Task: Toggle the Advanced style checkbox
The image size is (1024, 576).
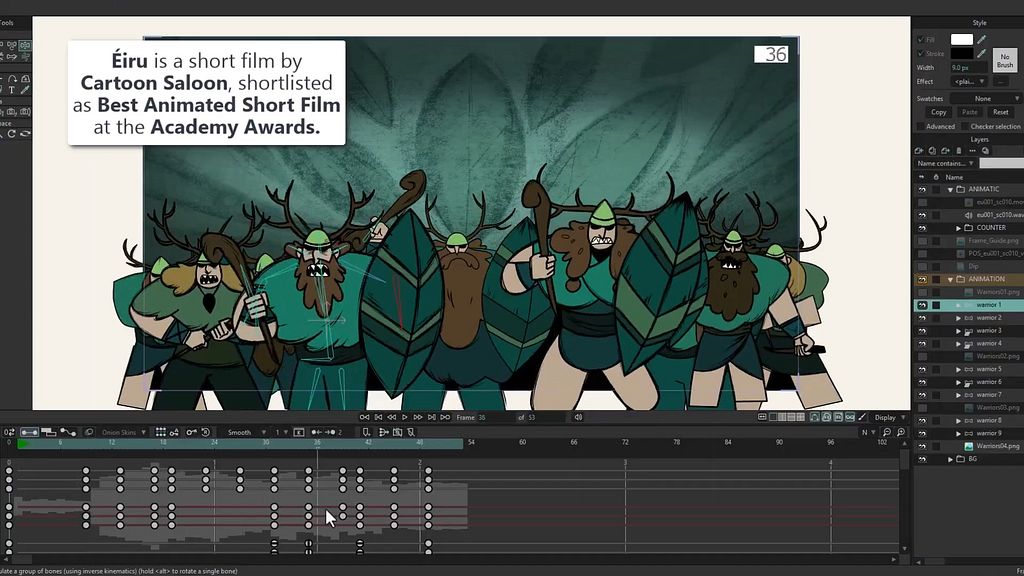Action: (920, 127)
